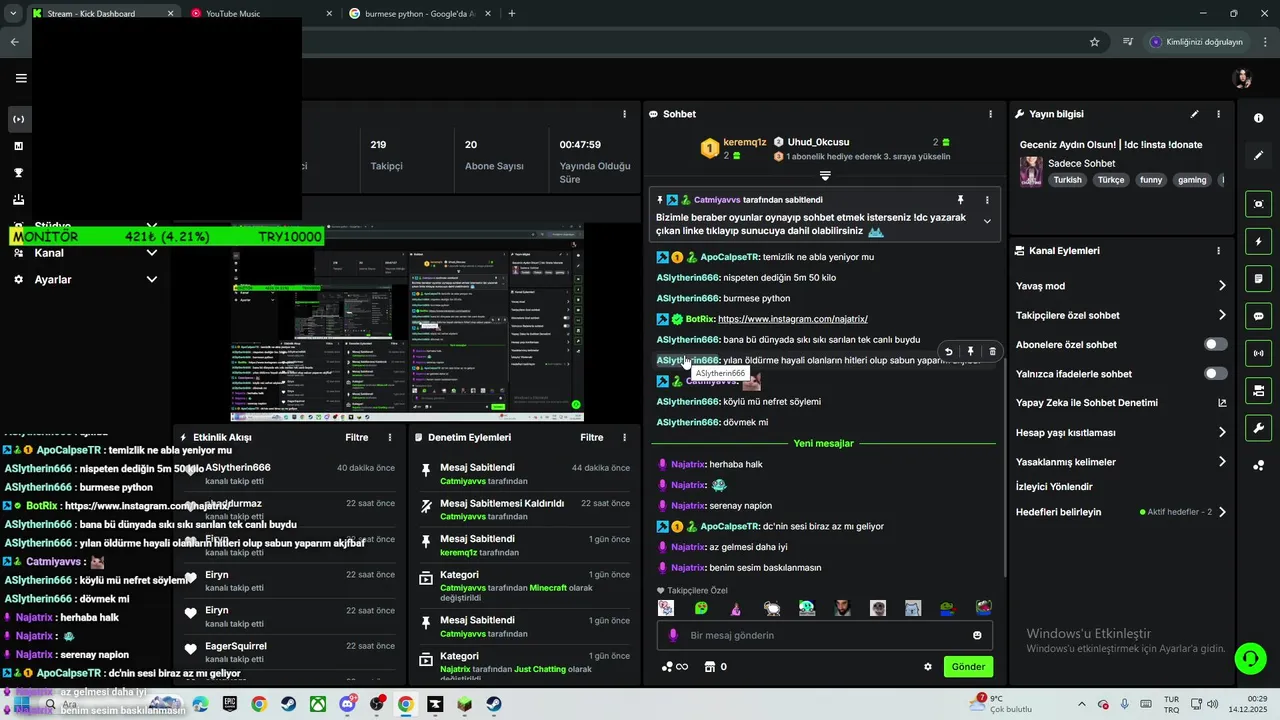Select the gaming tag

pyautogui.click(x=1192, y=180)
